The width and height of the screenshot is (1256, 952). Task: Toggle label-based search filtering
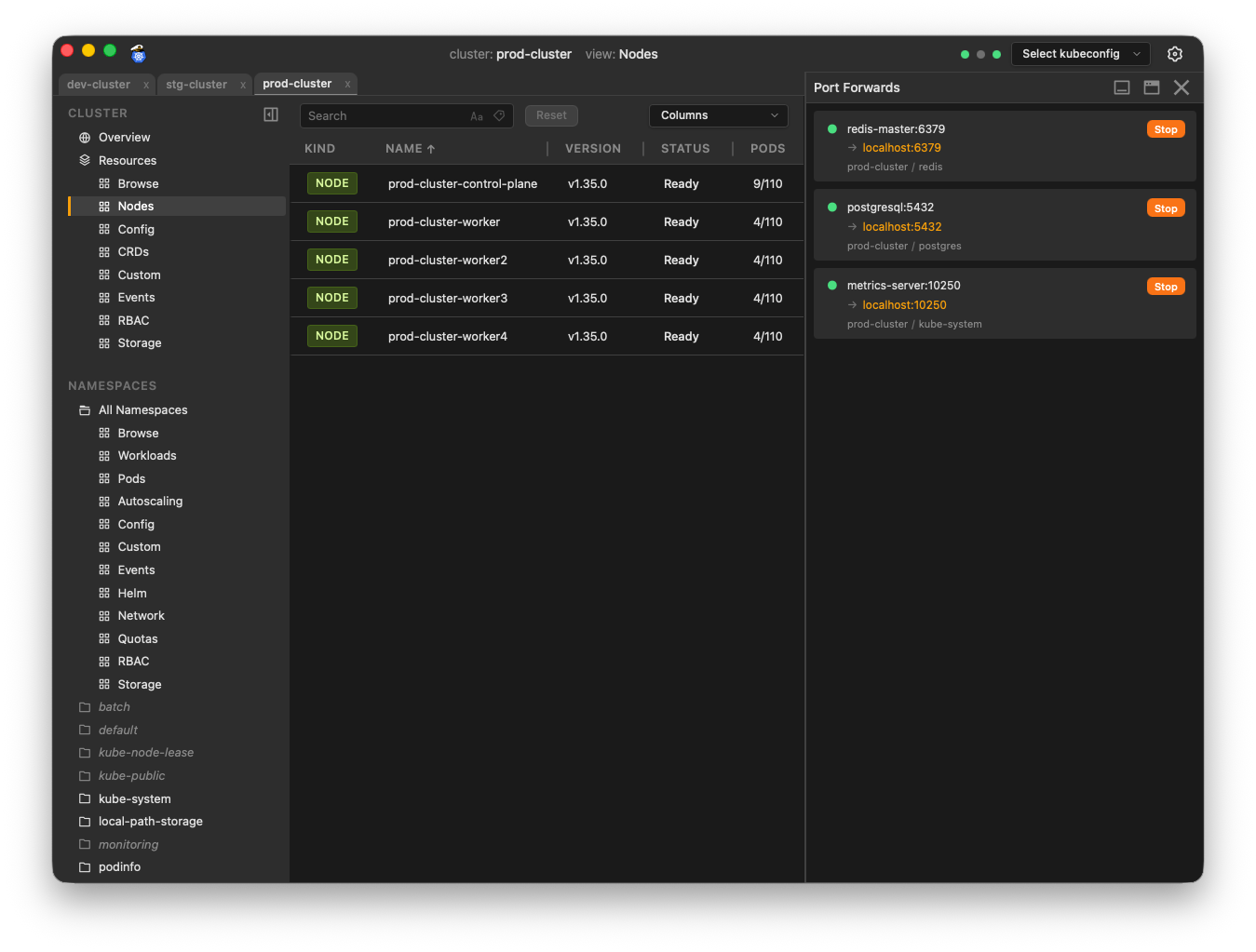[x=499, y=115]
